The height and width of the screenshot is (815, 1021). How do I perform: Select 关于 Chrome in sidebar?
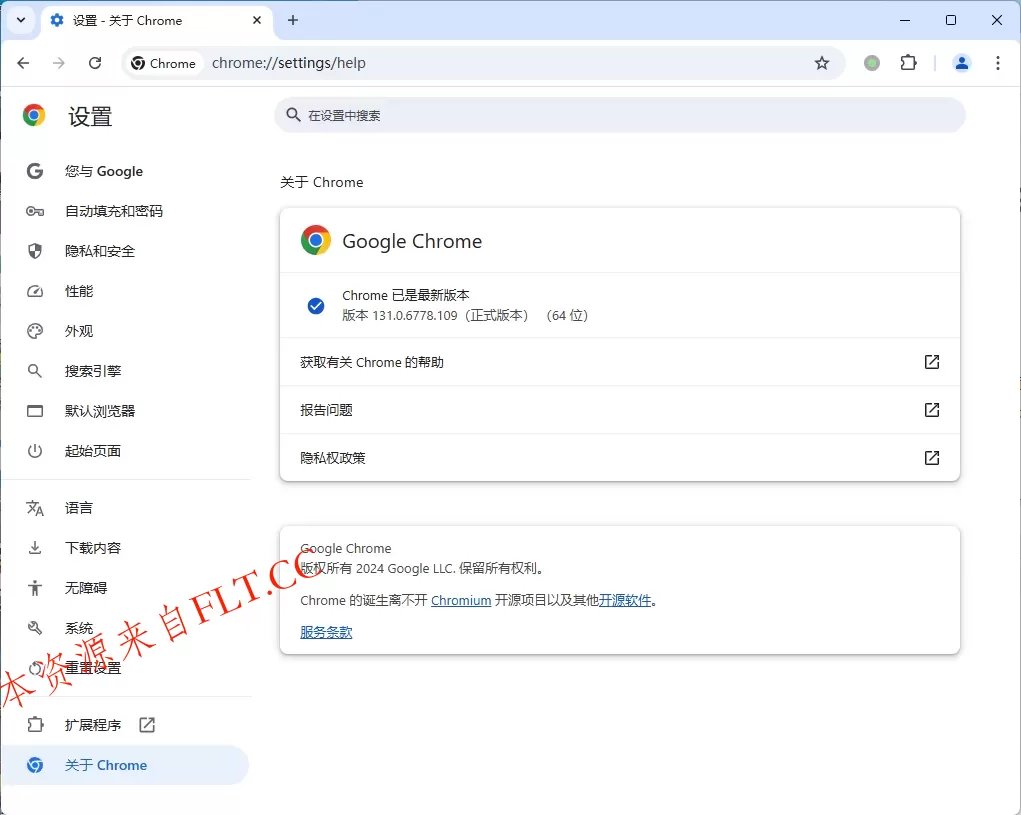pos(126,765)
